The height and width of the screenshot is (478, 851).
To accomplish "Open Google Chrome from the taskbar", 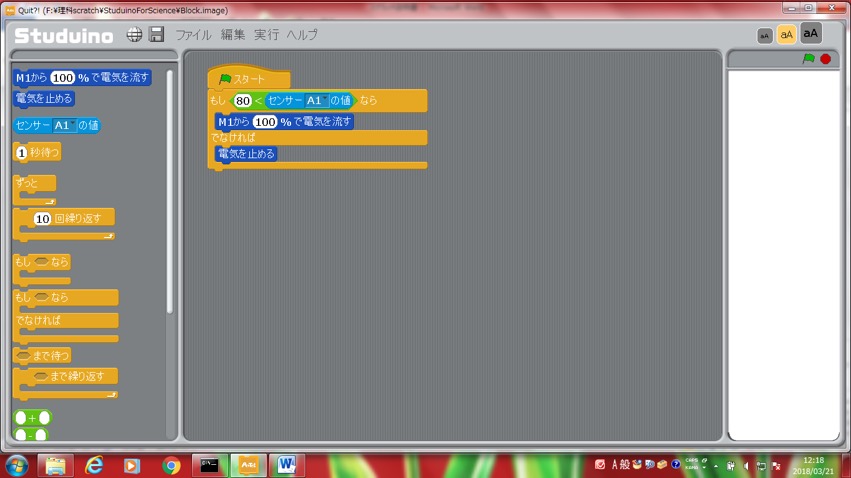I will (x=171, y=465).
